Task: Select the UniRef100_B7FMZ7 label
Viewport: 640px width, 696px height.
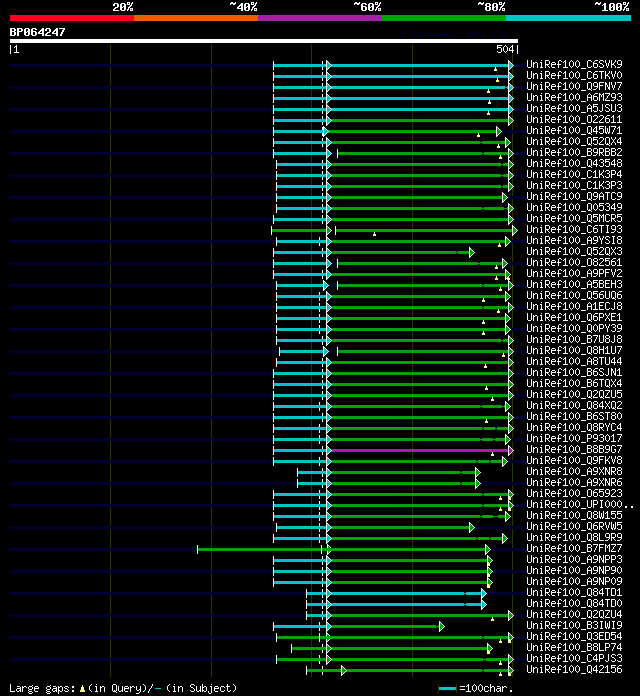Action: click(x=574, y=549)
